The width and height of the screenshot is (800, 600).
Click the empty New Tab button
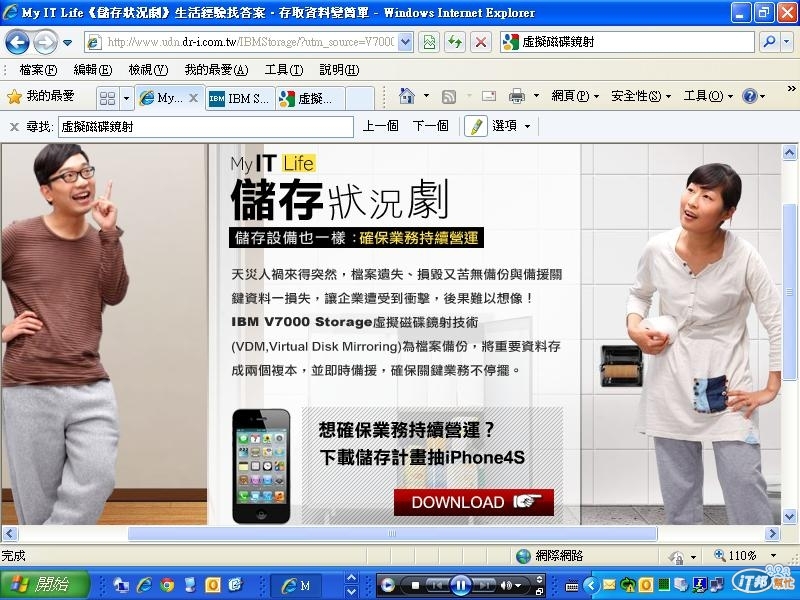(360, 98)
